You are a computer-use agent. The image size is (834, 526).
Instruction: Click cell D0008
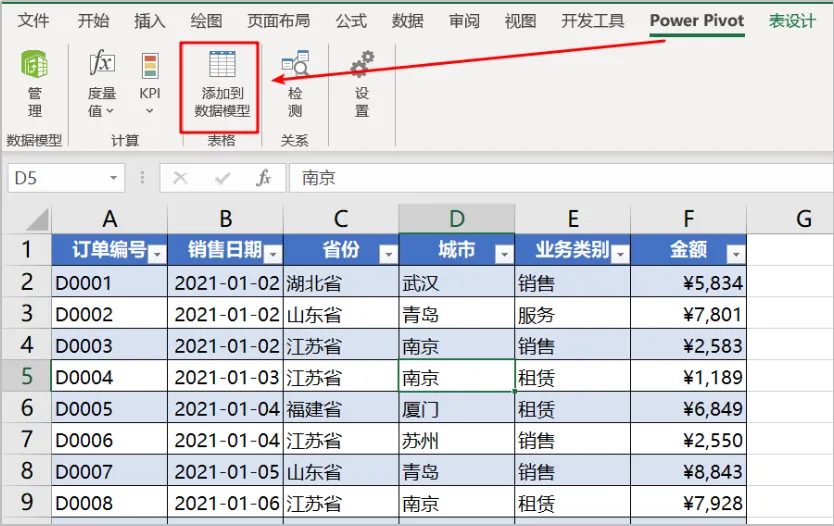110,502
